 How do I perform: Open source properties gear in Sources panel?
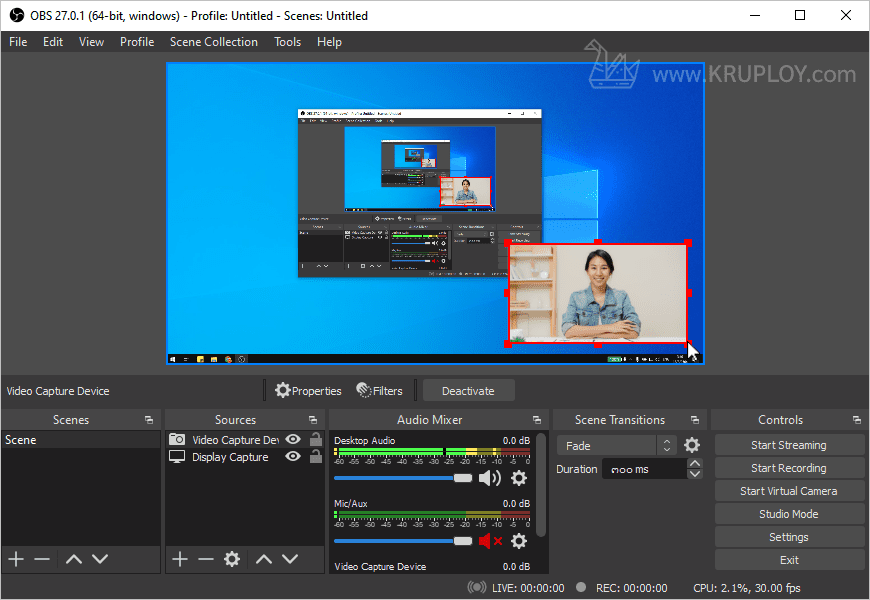(x=232, y=559)
